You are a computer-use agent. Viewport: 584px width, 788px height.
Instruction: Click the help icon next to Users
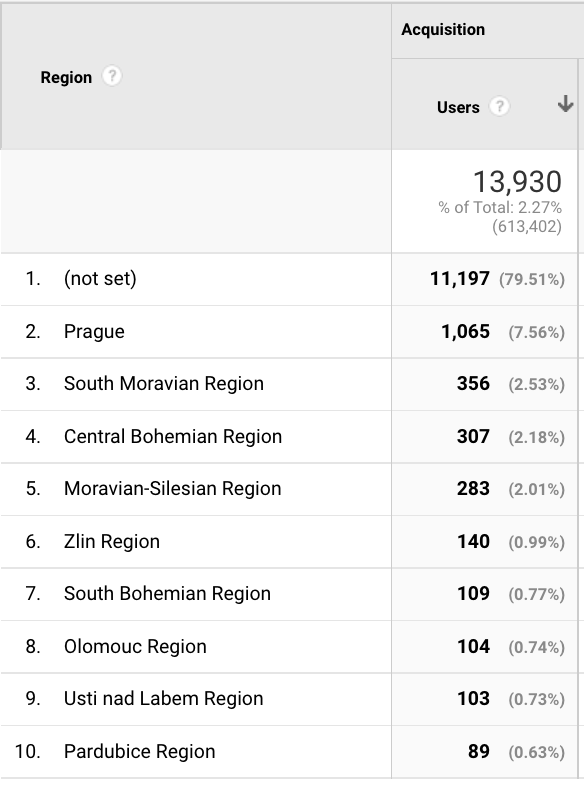(x=499, y=107)
